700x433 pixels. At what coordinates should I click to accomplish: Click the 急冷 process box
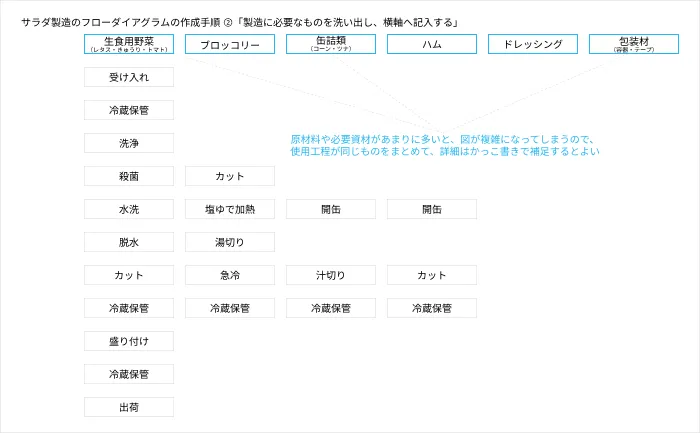point(230,275)
